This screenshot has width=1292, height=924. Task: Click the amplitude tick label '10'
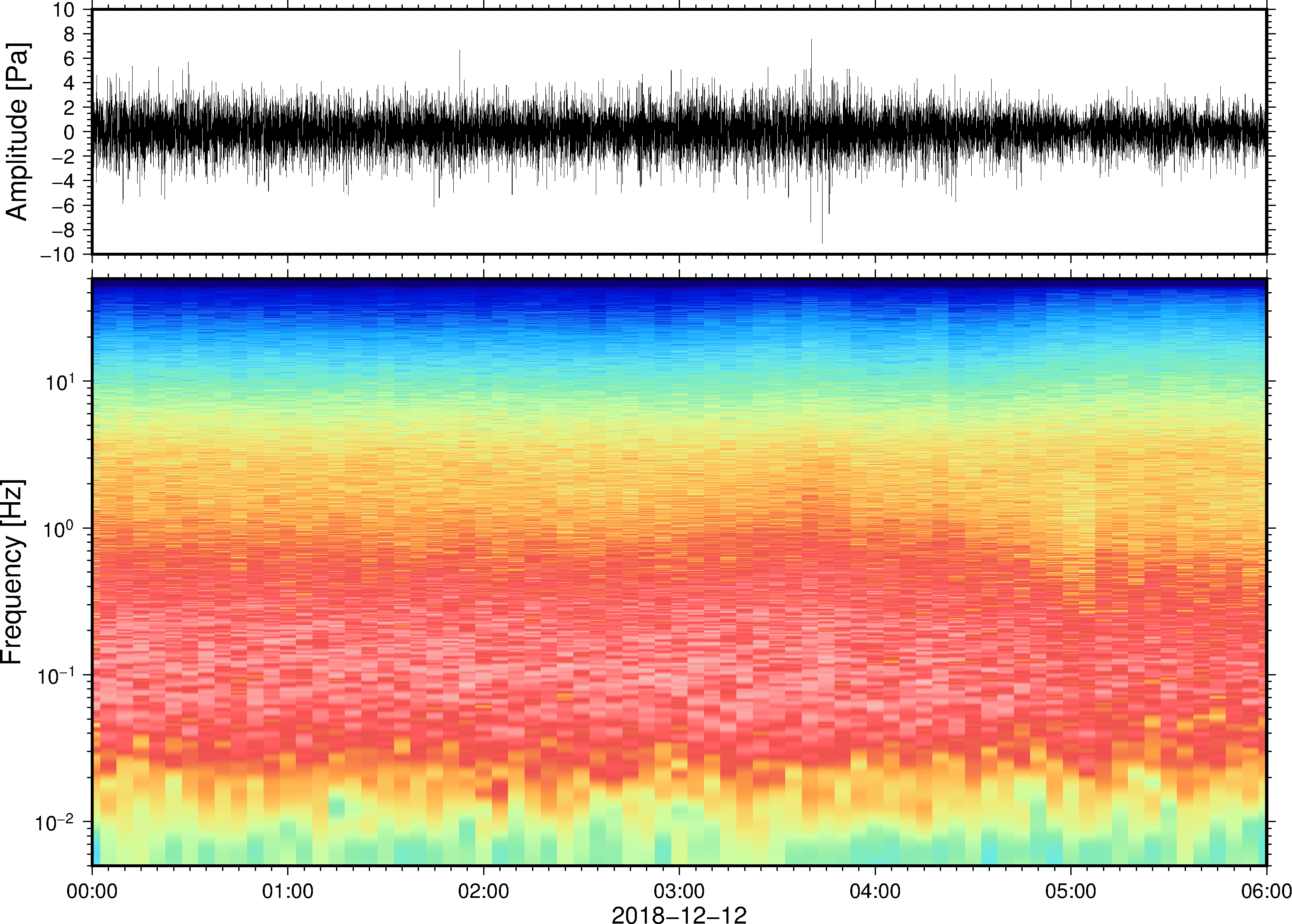(x=64, y=10)
